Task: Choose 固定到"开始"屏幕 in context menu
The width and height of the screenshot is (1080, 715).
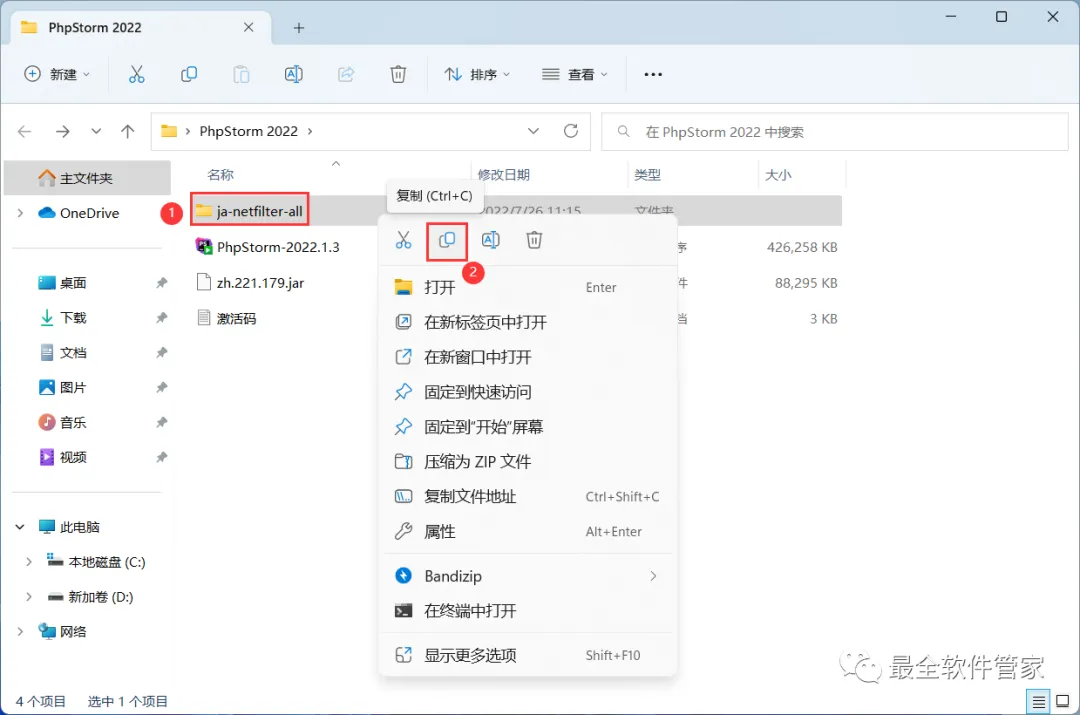Action: point(528,427)
